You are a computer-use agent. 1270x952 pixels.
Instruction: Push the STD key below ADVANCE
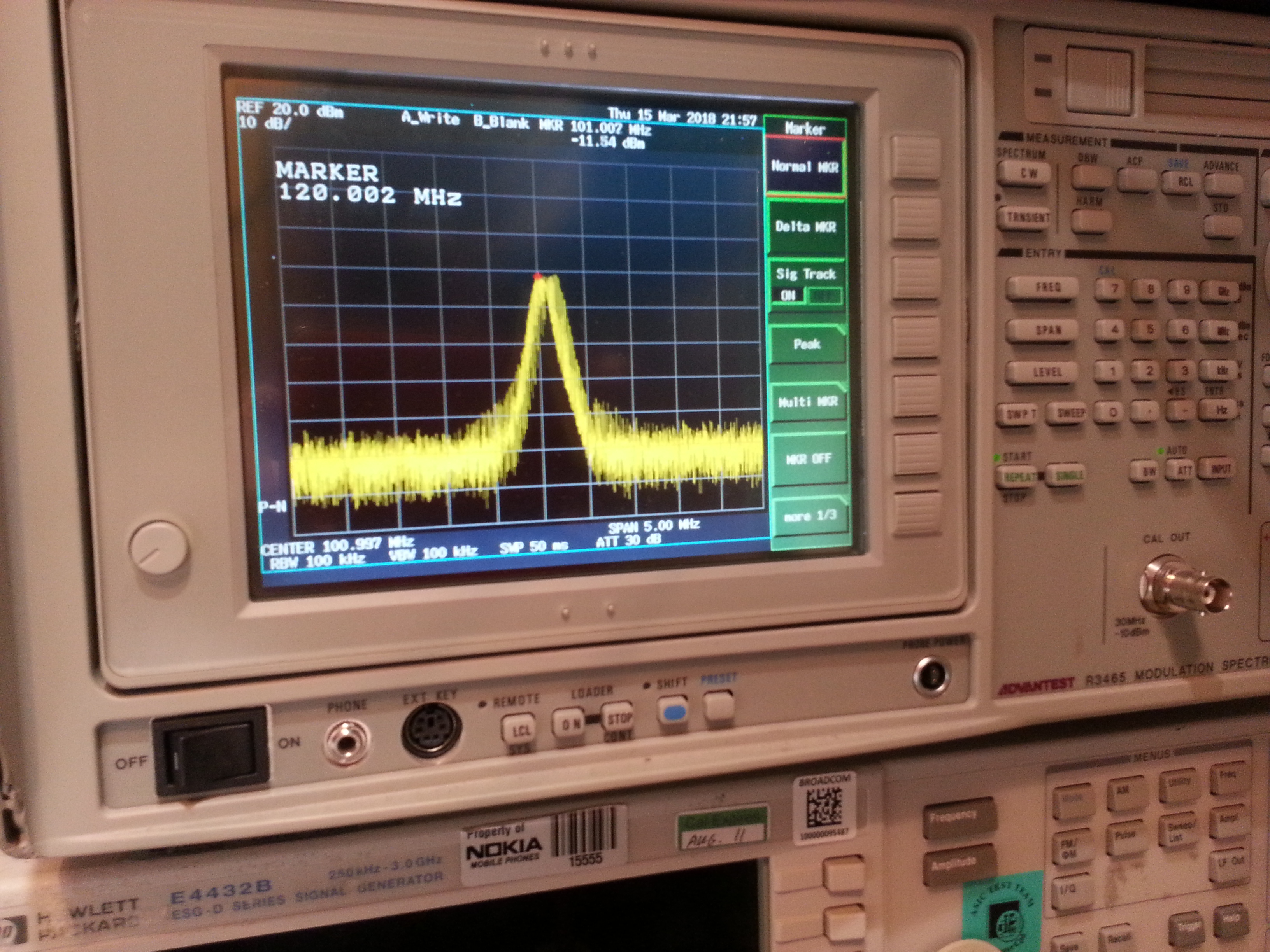(x=1223, y=228)
